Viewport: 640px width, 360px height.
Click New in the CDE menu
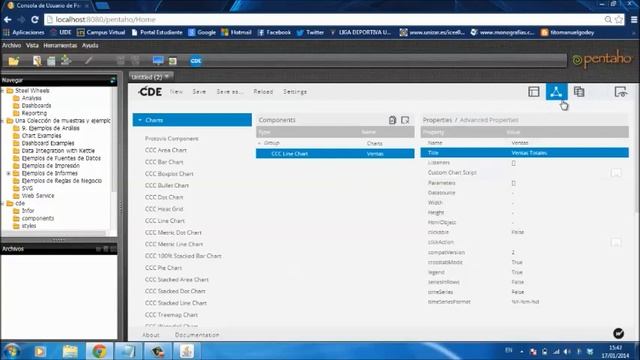click(176, 92)
